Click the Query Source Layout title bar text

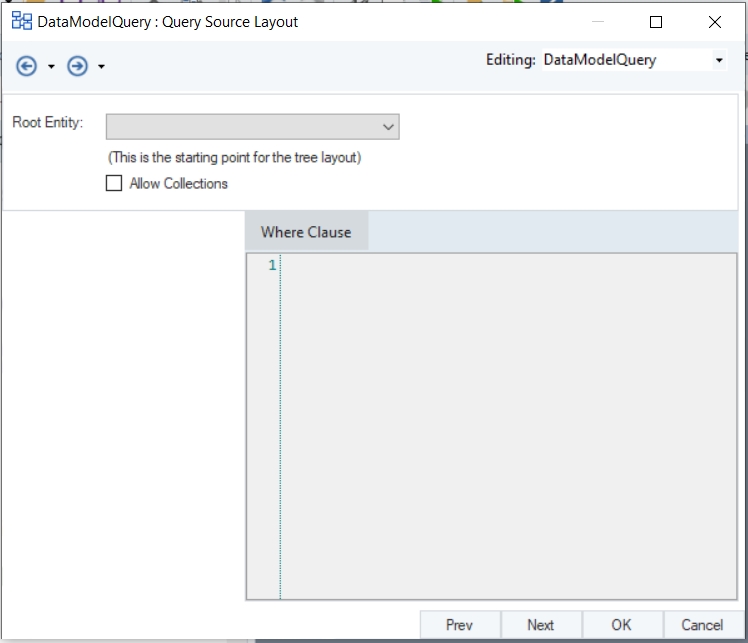click(168, 21)
